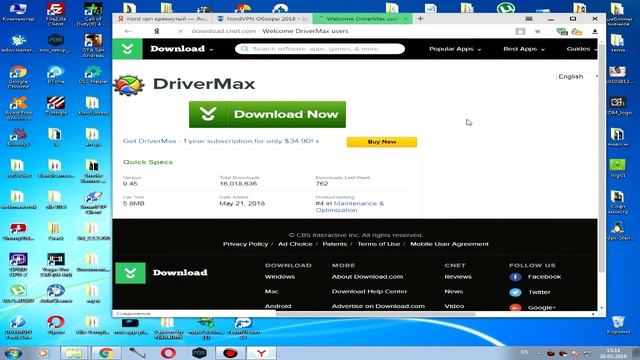Image resolution: width=640 pixels, height=360 pixels.
Task: Click the green Download logo in footer
Action: pos(130,273)
